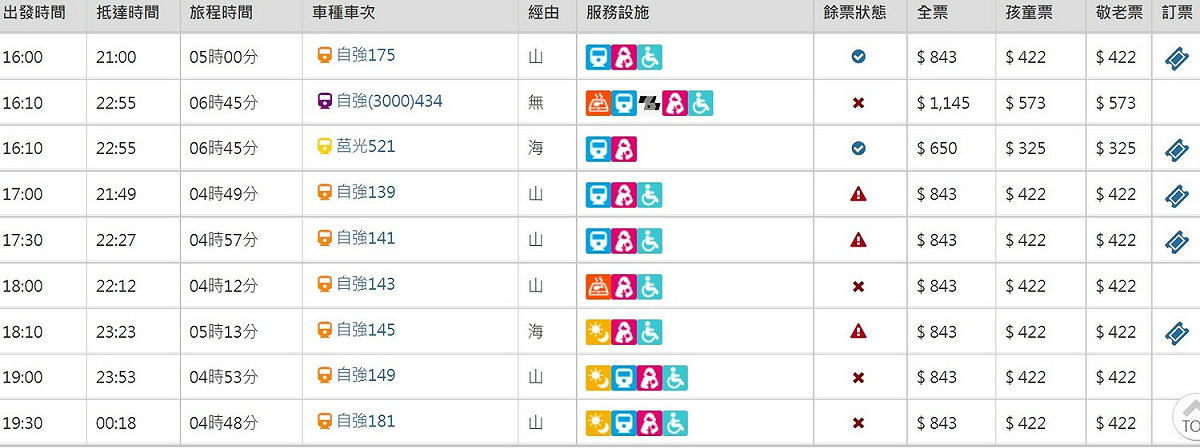Click full fare $ 650 cell
The height and width of the screenshot is (448, 1200).
point(937,149)
